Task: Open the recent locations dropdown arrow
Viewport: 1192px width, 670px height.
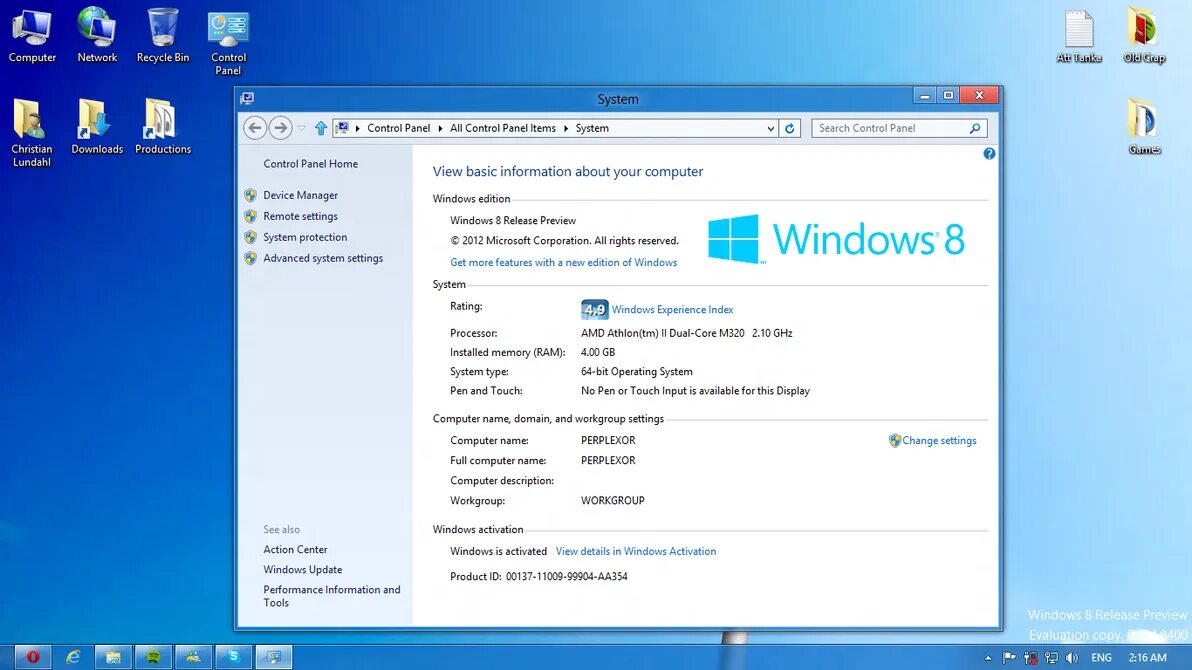Action: (x=302, y=128)
